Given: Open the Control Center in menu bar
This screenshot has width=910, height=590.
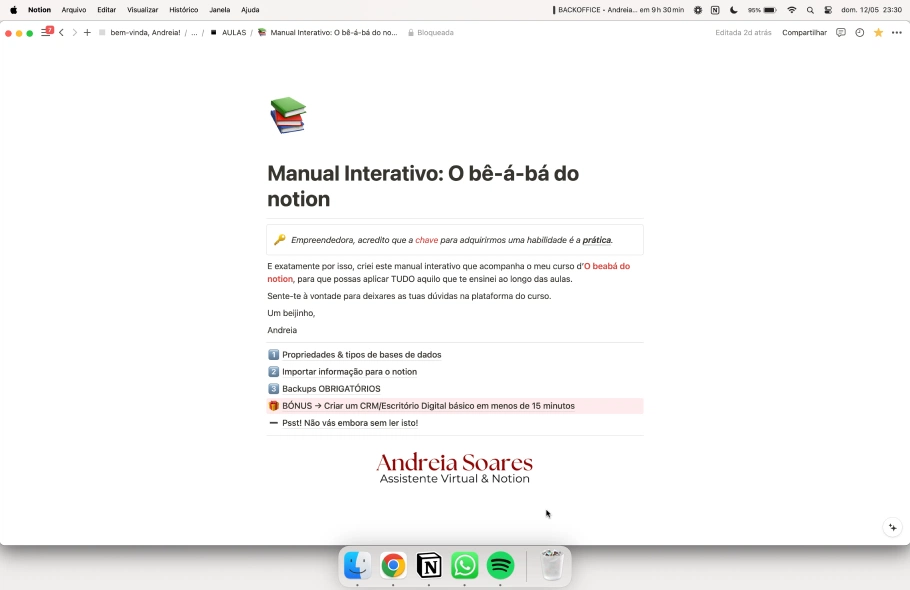Looking at the screenshot, I should click(x=828, y=10).
